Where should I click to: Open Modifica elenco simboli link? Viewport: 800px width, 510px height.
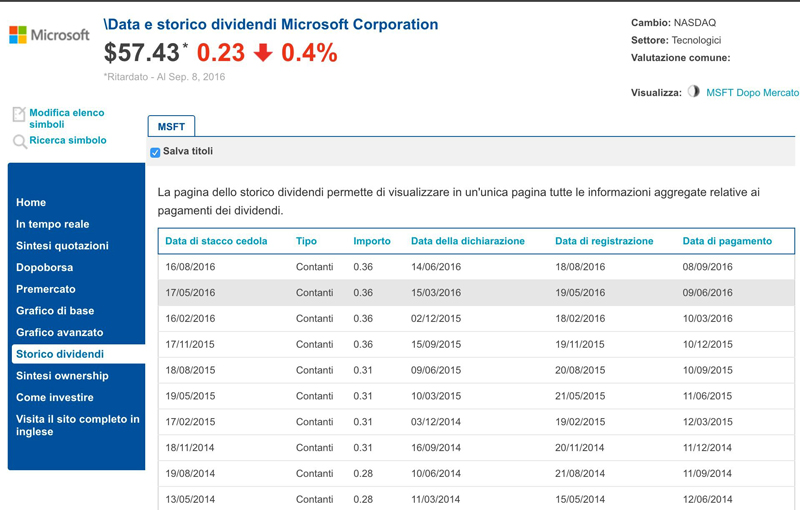[x=67, y=118]
